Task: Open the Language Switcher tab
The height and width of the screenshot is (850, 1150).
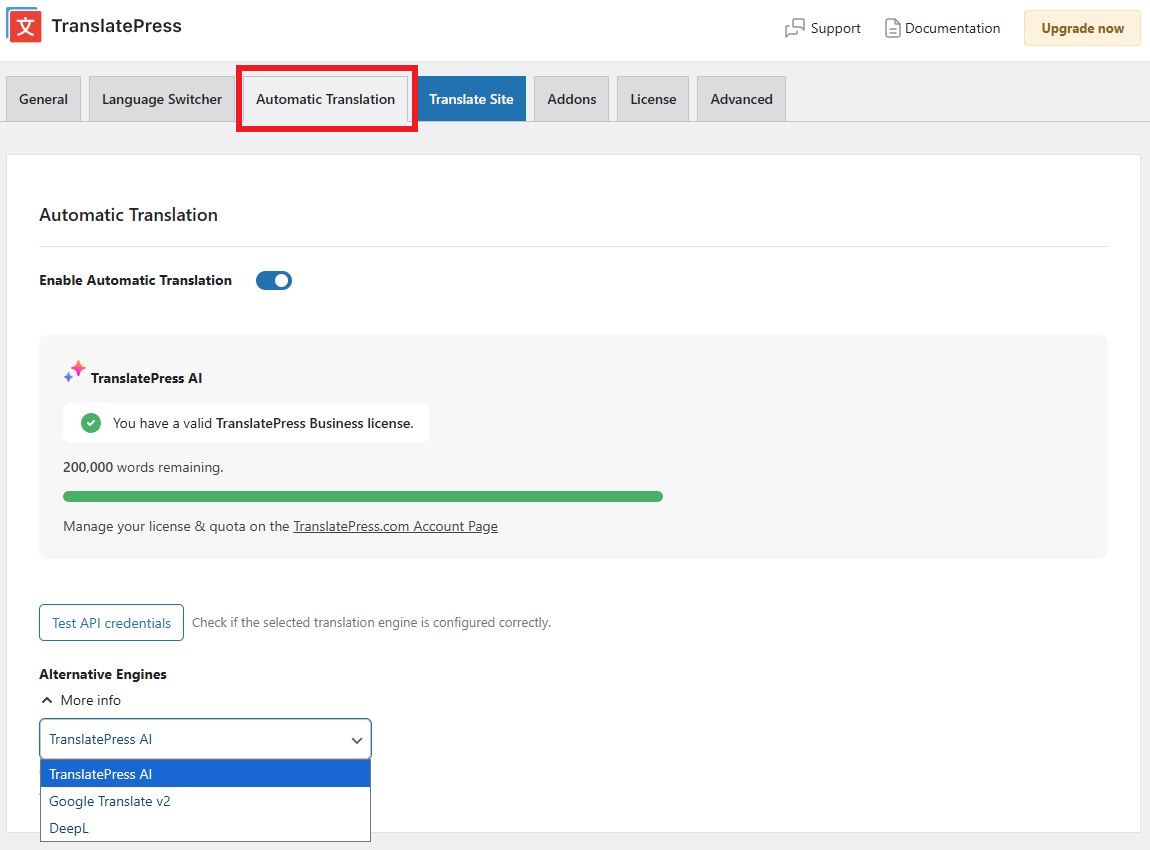Action: (x=161, y=98)
